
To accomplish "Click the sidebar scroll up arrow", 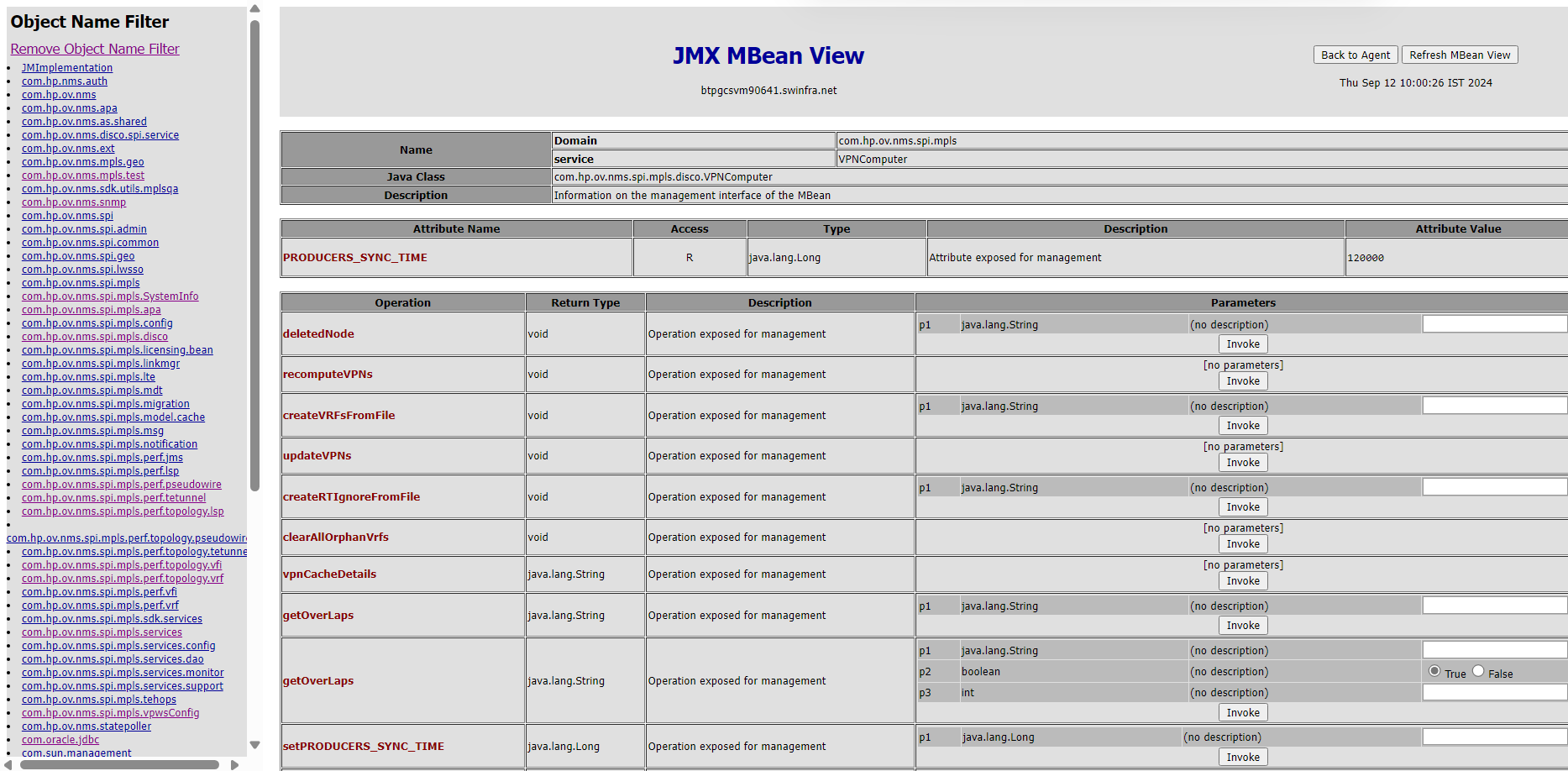I will click(x=254, y=8).
